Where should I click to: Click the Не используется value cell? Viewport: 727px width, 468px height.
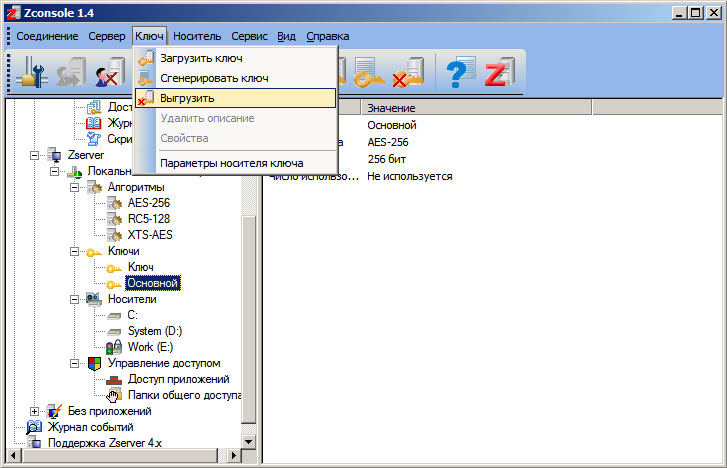point(410,176)
